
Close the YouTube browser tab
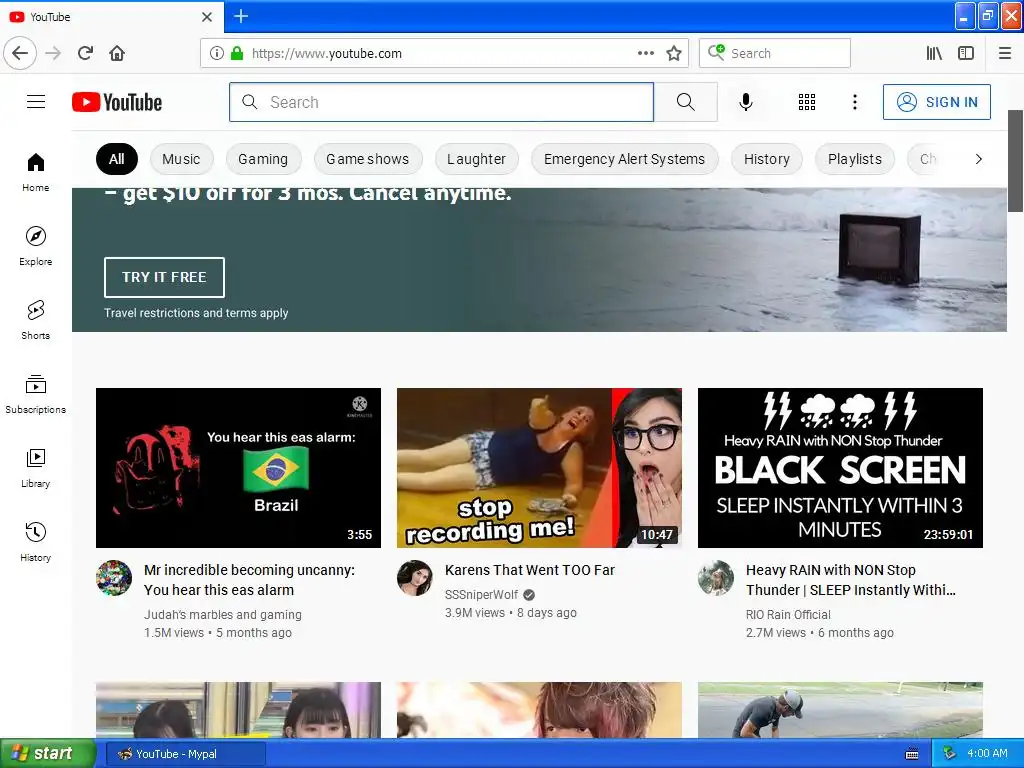(x=207, y=16)
